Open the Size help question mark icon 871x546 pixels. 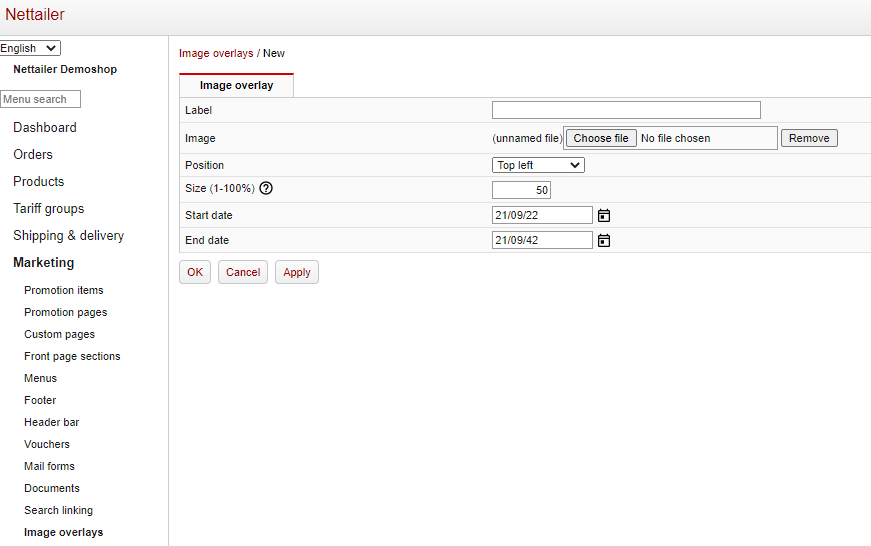pos(266,188)
